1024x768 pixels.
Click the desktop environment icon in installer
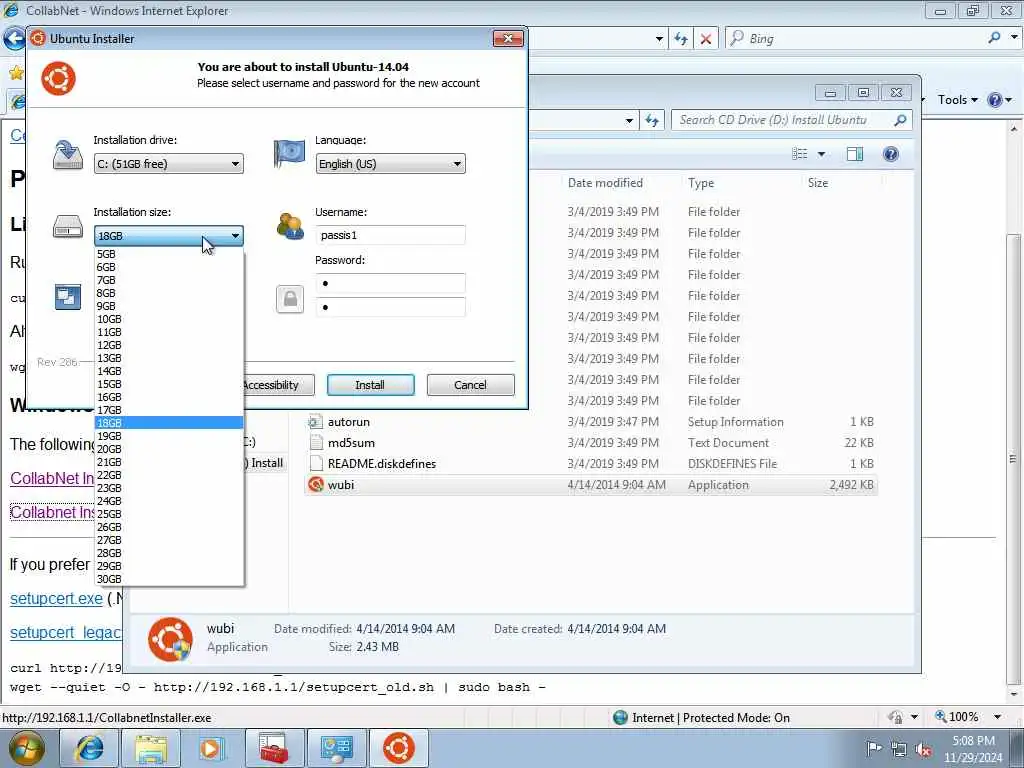(x=68, y=297)
